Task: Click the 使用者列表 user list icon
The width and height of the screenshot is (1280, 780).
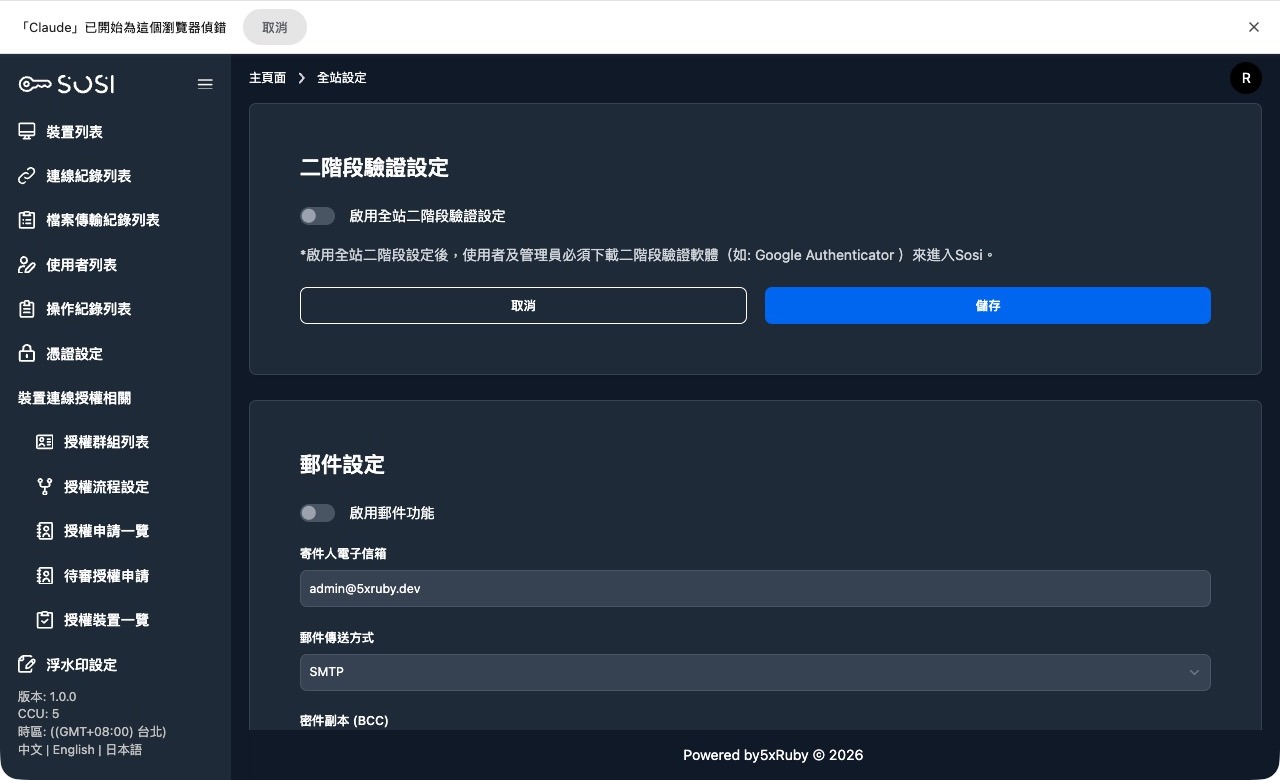Action: point(28,264)
